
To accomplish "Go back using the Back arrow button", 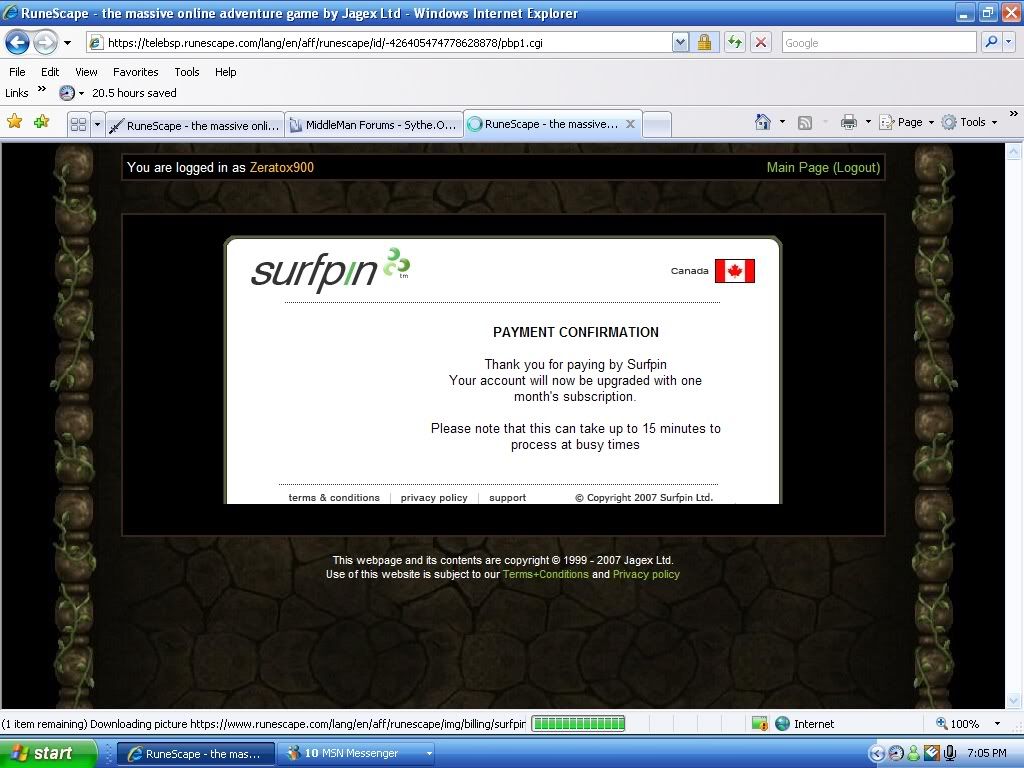I will 18,43.
